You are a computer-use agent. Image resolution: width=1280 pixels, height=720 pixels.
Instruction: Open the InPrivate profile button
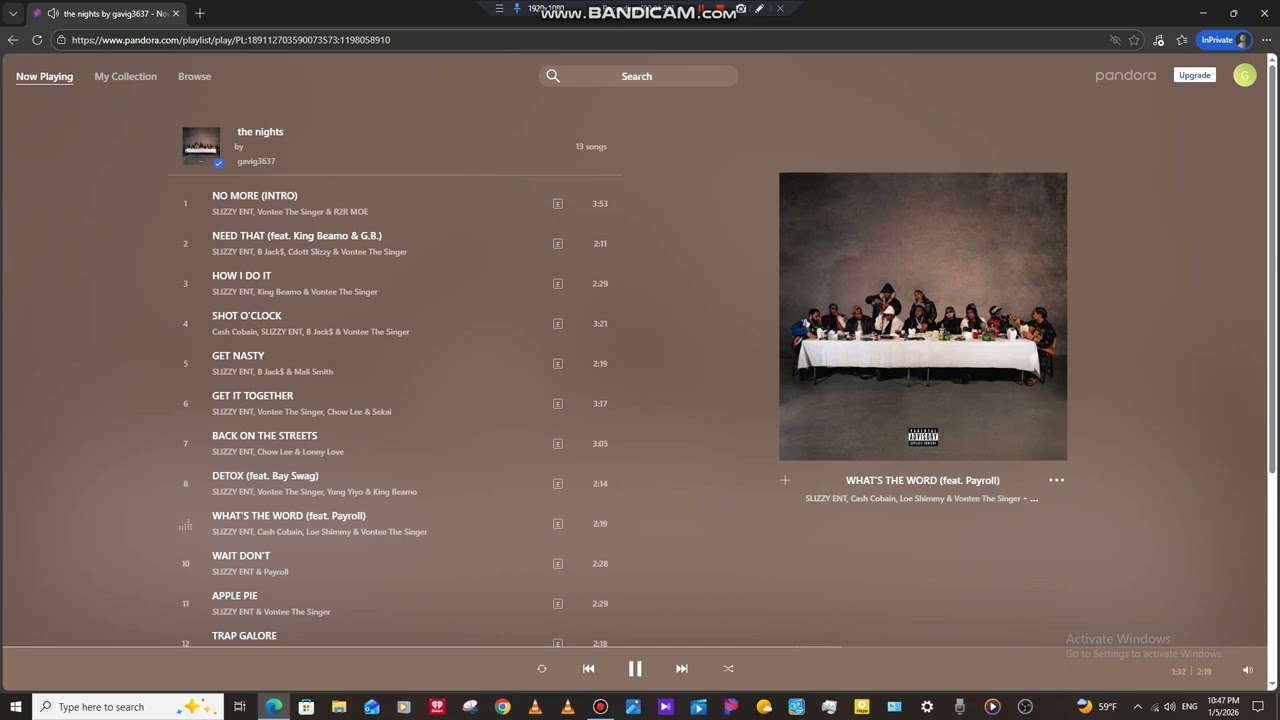click(1225, 40)
